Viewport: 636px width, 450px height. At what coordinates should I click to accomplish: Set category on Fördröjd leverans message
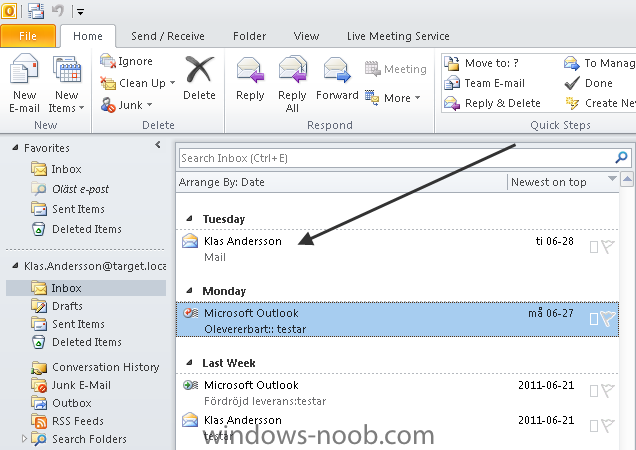point(594,391)
